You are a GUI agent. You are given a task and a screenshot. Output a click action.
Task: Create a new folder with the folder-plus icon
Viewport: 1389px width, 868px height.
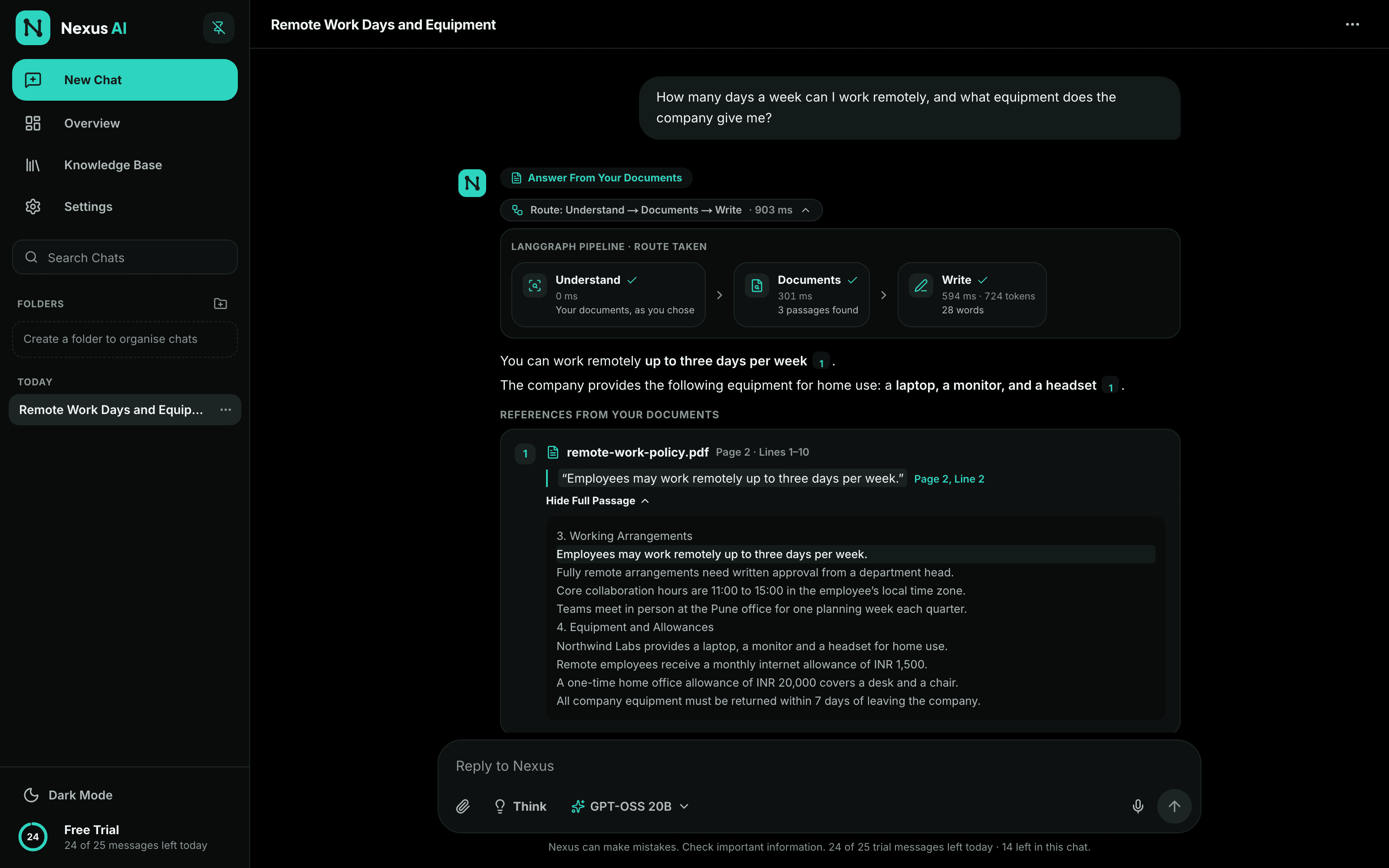221,304
